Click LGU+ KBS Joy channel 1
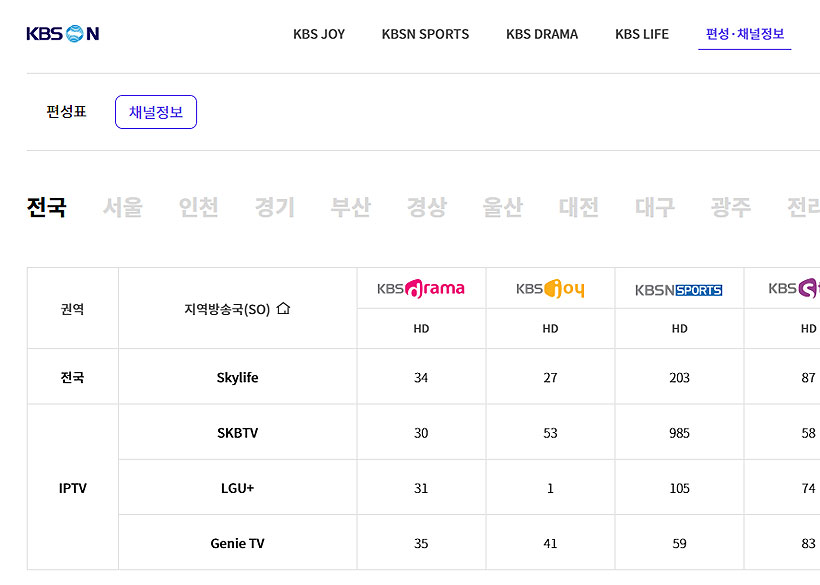Viewport: 820px width, 585px height. coord(550,488)
